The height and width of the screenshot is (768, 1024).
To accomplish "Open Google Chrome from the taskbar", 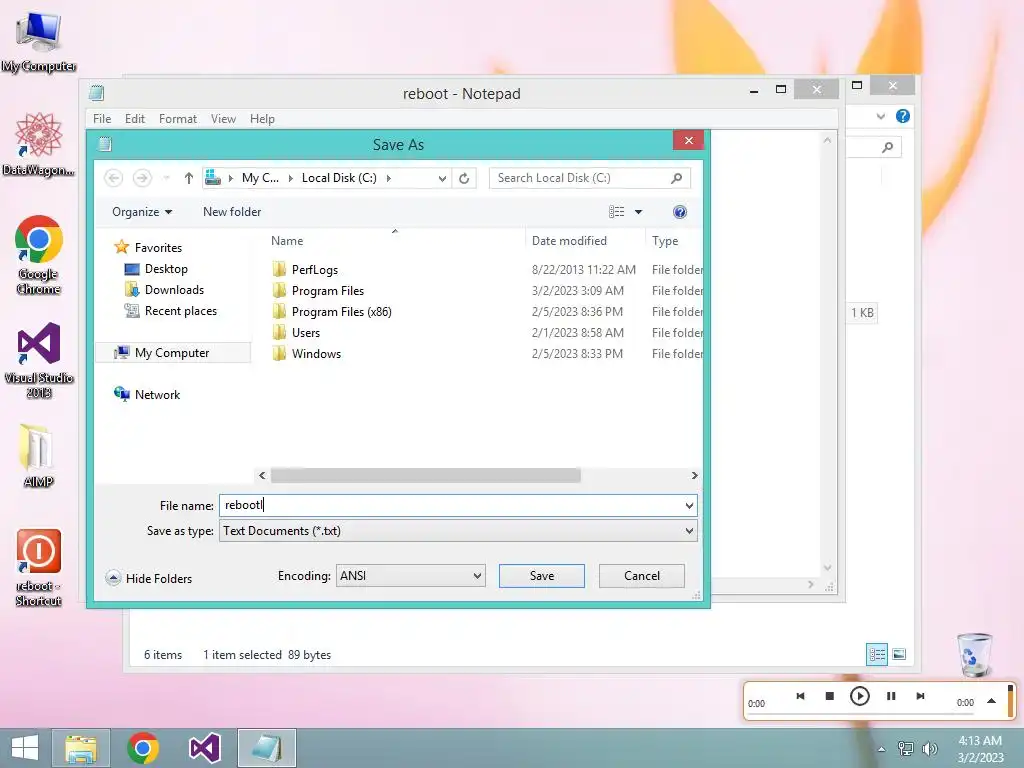I will pos(143,748).
